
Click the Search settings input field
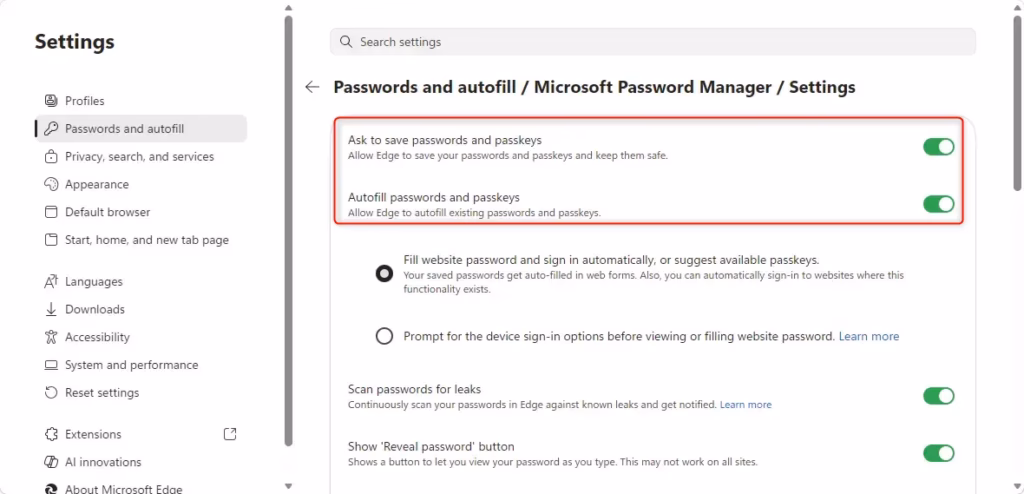pos(652,42)
